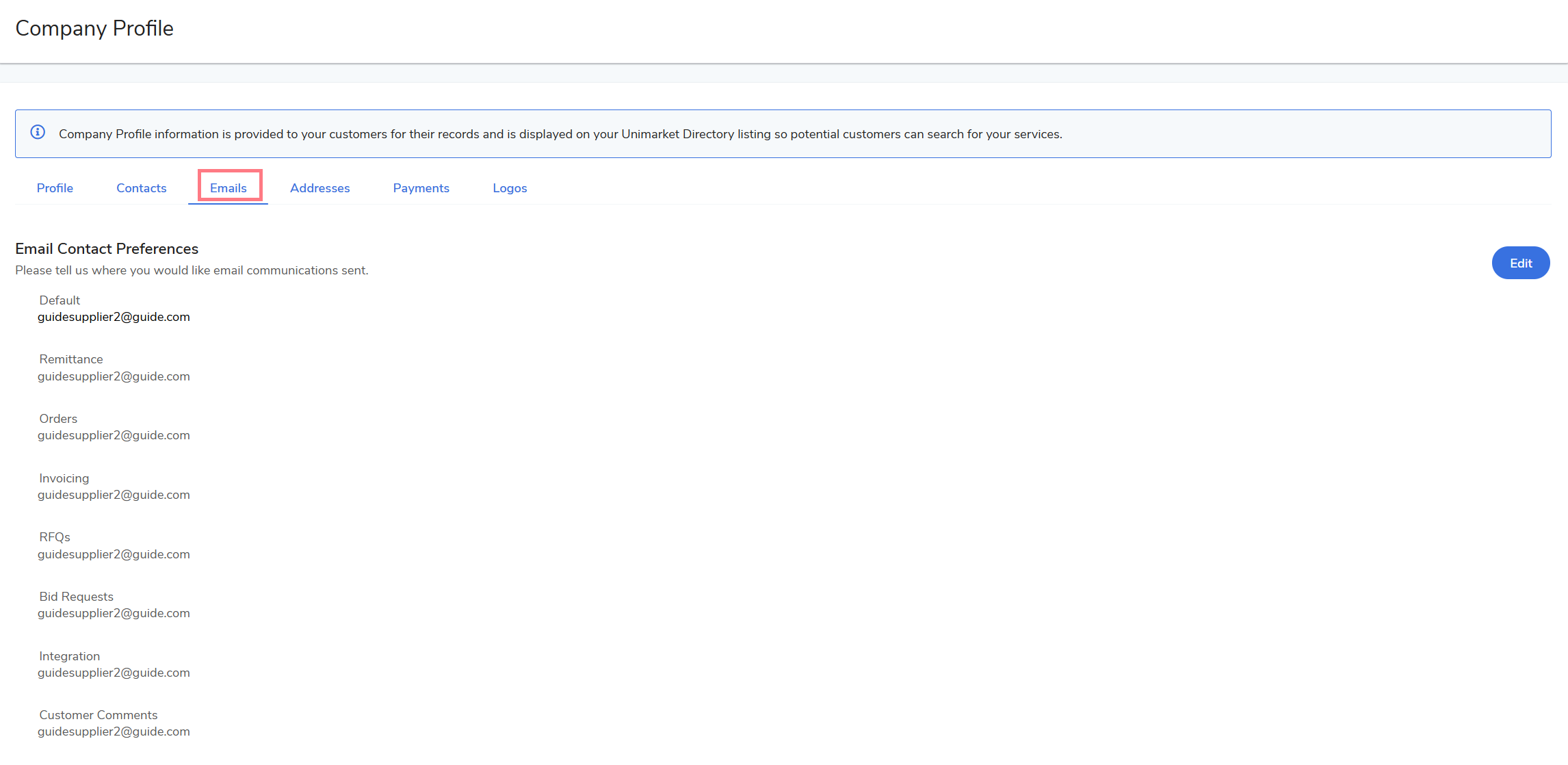Go to the Addresses tab
Viewport: 1568px width, 765px height.
[x=319, y=188]
